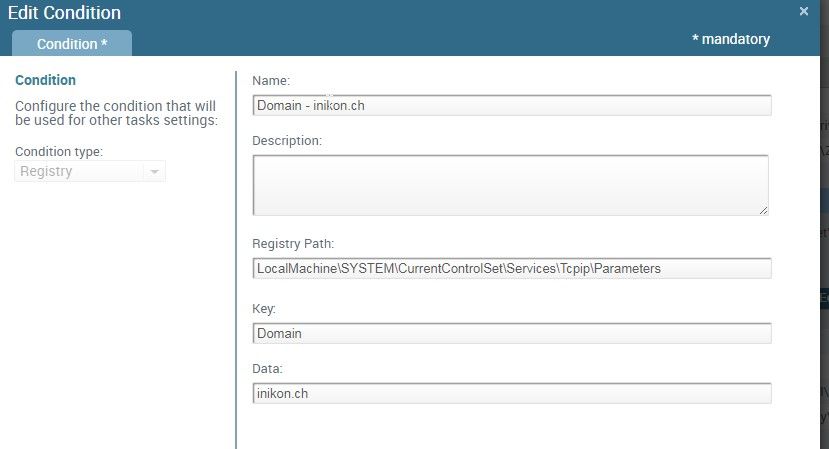This screenshot has width=829, height=449.
Task: Select the Registry Path input field
Action: coord(512,268)
